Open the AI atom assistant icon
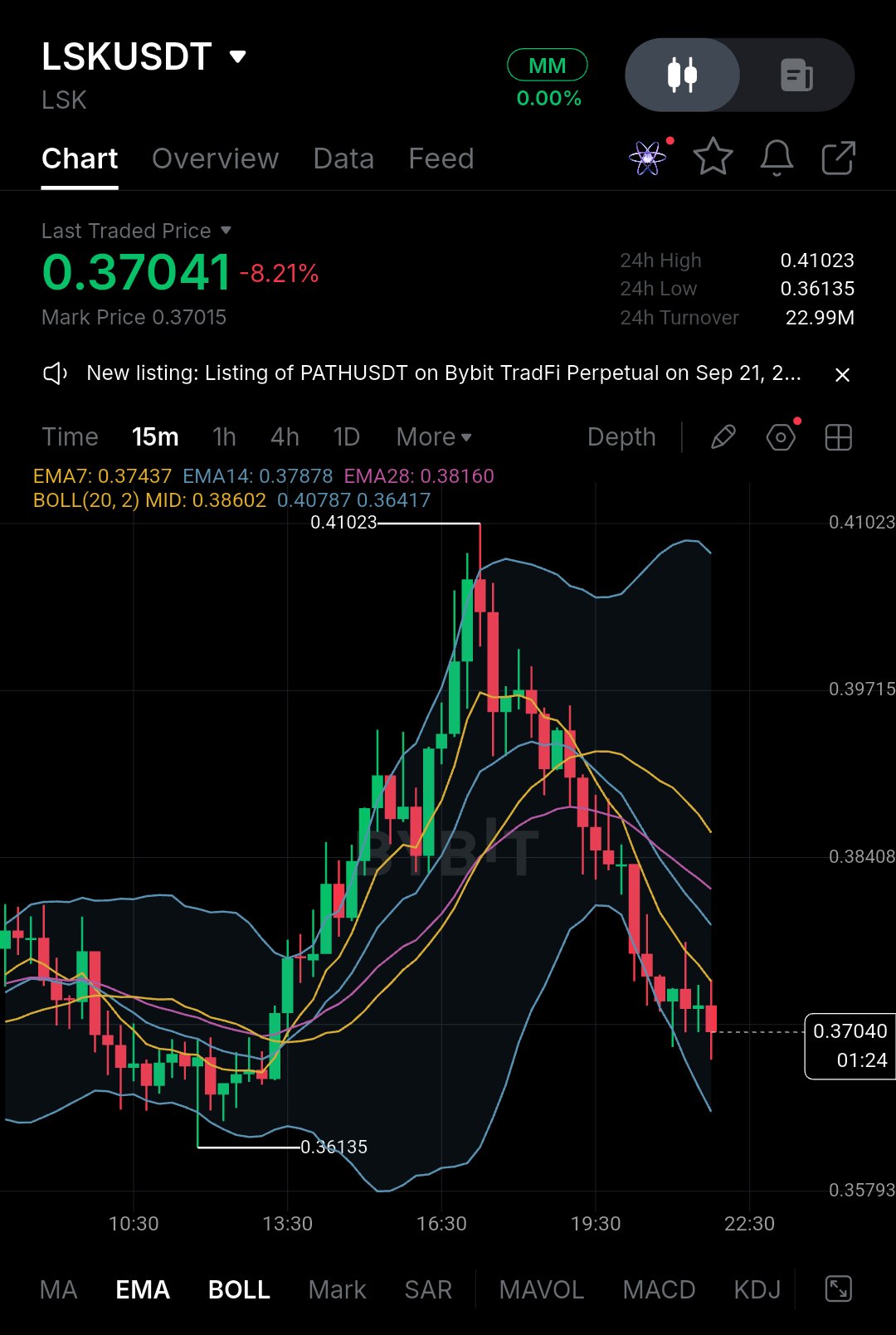Viewport: 896px width, 1335px height. (x=648, y=158)
